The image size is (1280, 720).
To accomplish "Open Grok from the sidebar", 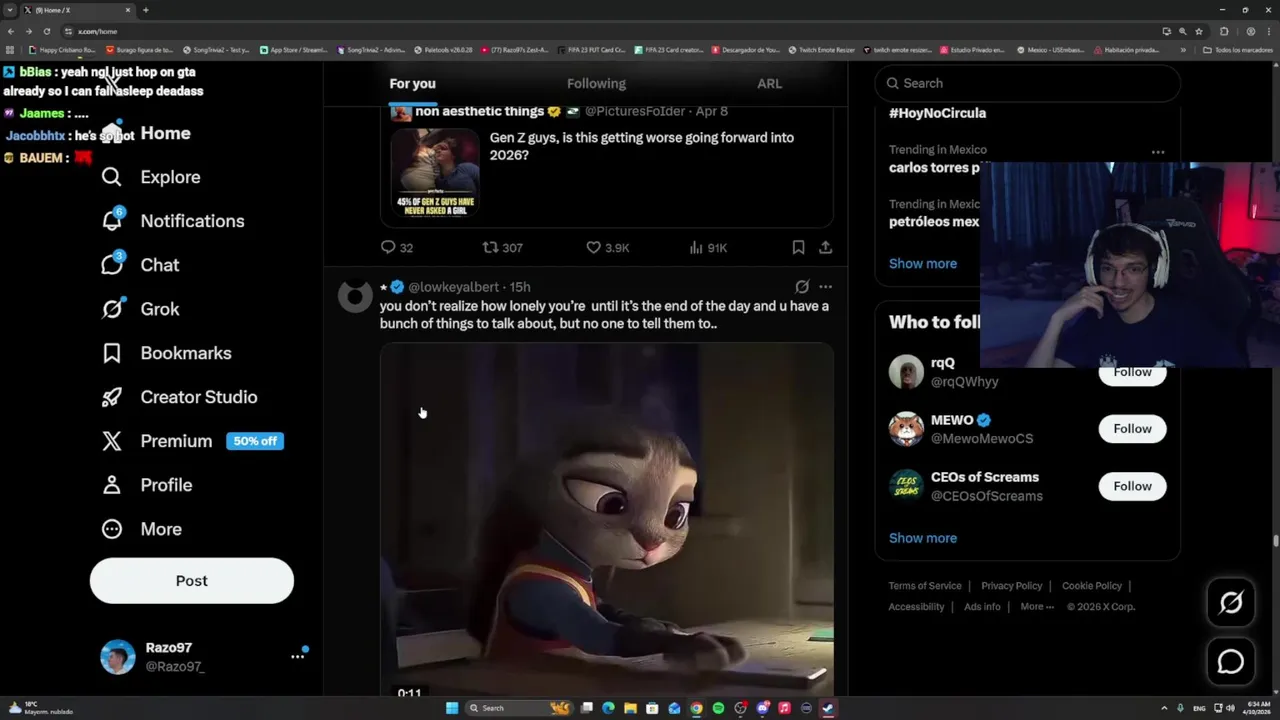I will (x=140, y=309).
